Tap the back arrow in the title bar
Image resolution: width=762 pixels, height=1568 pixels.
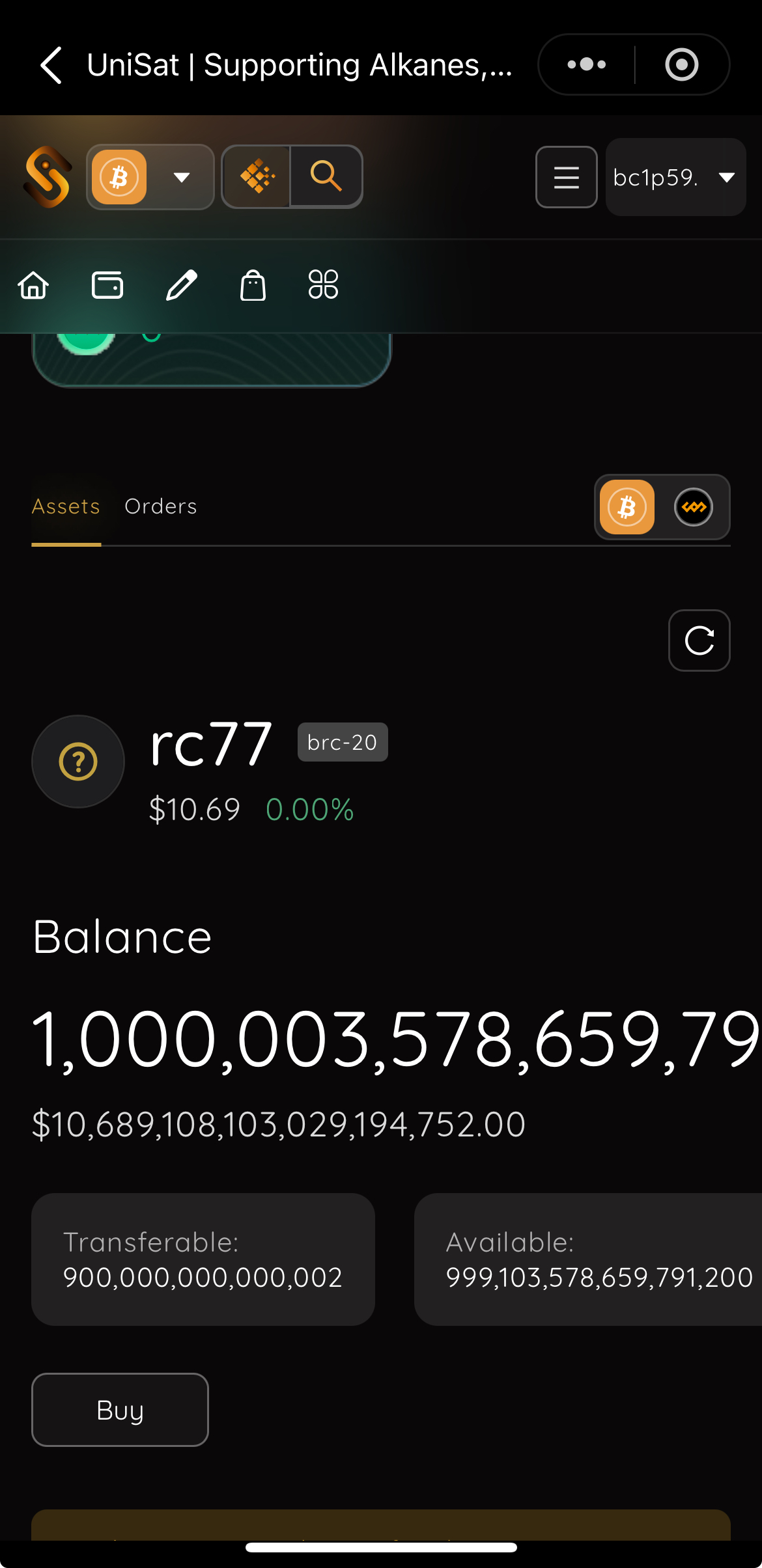(x=51, y=65)
